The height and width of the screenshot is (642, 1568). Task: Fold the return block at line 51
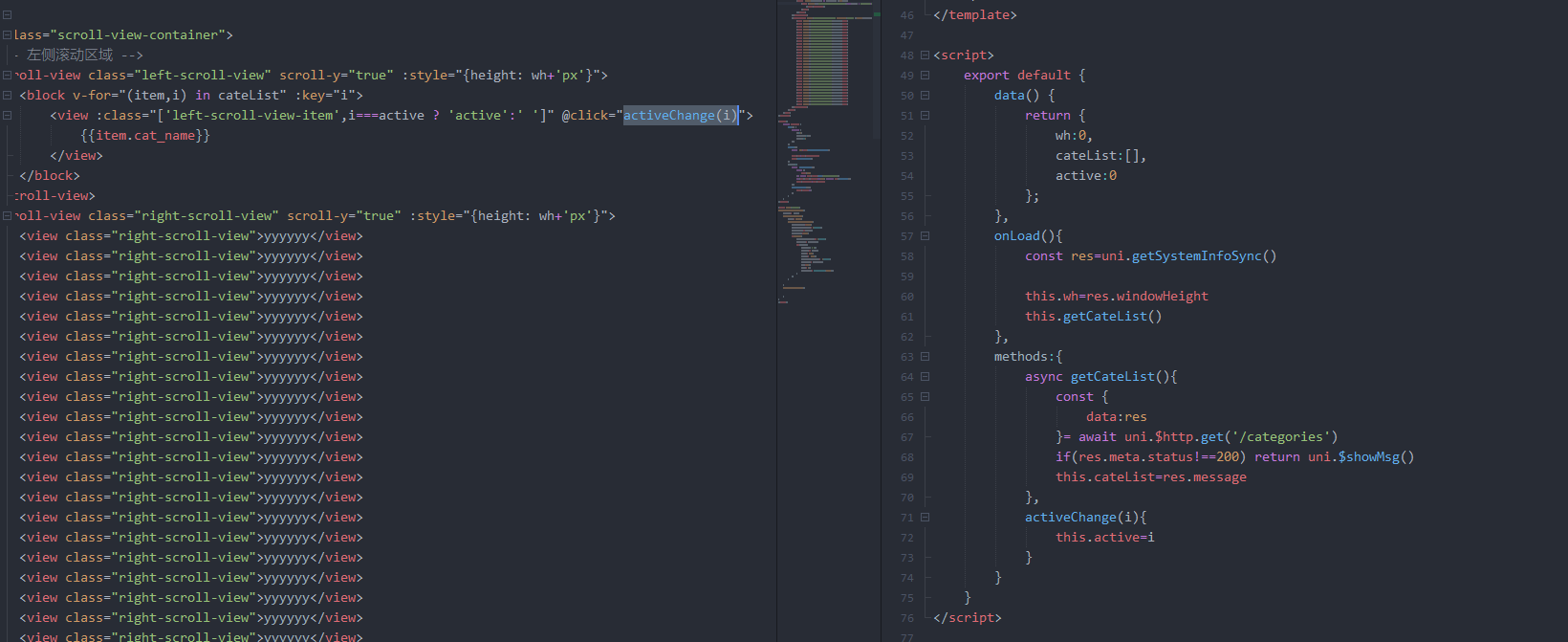pyautogui.click(x=925, y=116)
